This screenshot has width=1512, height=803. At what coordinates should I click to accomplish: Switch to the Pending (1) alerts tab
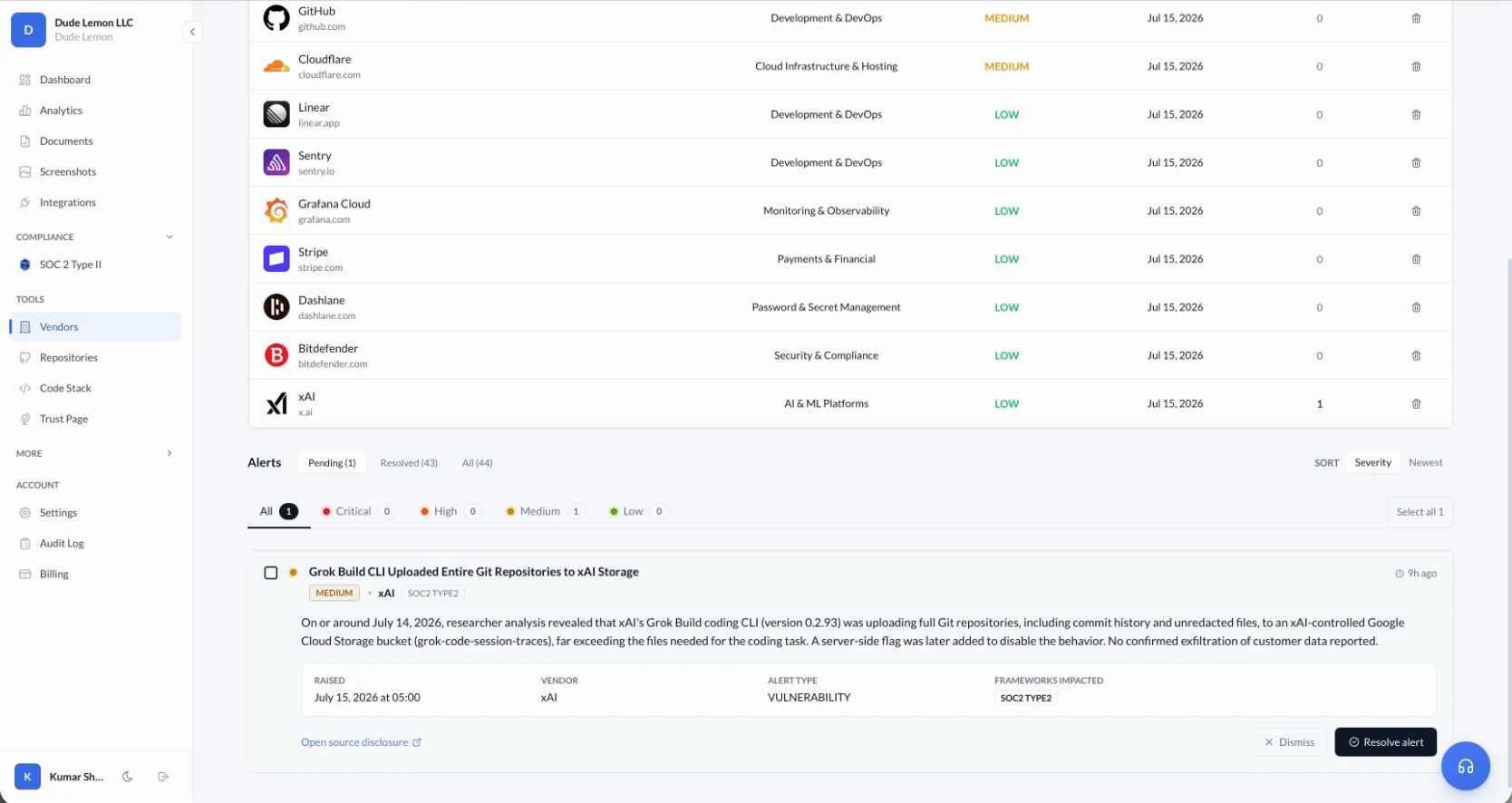tap(332, 463)
